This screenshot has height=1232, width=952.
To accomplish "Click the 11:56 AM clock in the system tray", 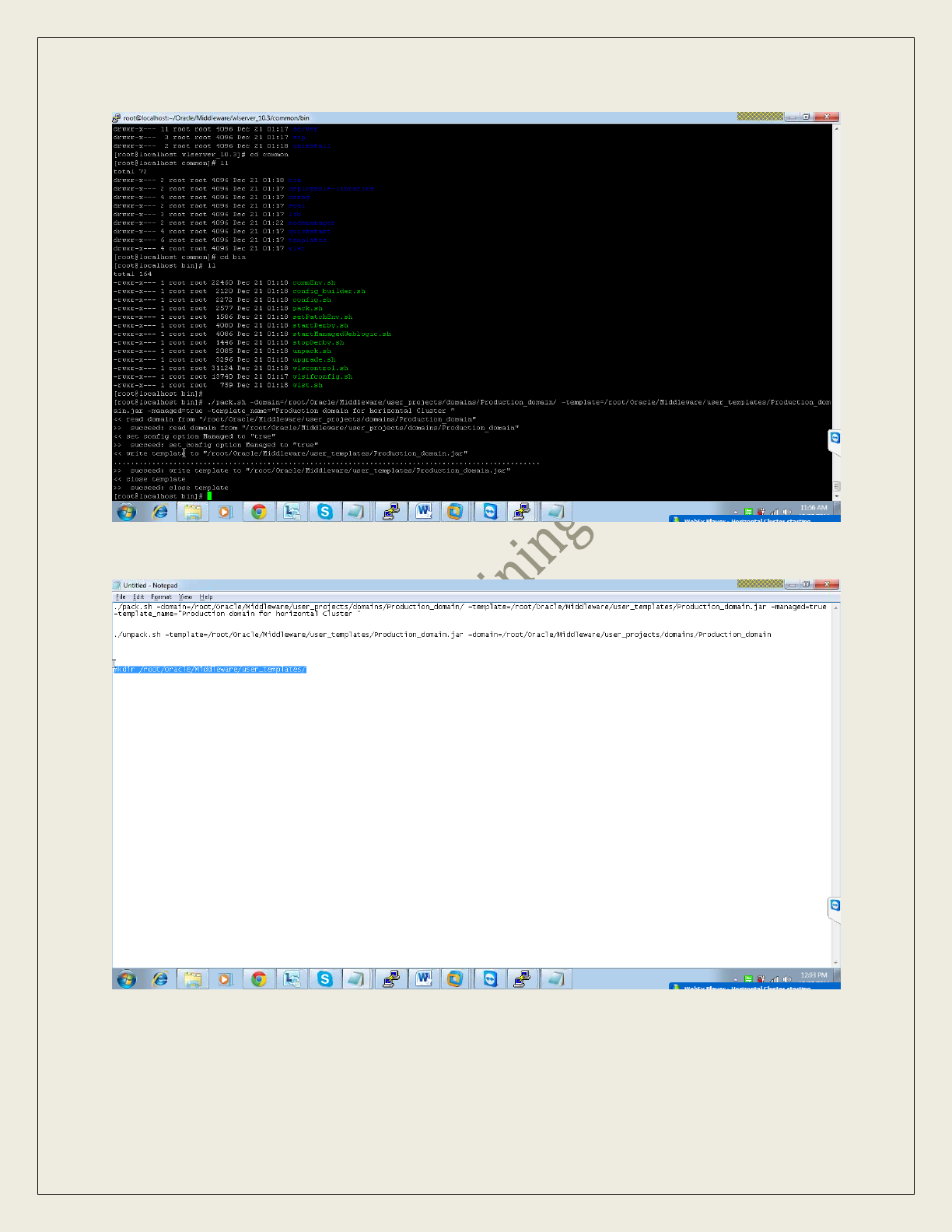I will pos(814,508).
